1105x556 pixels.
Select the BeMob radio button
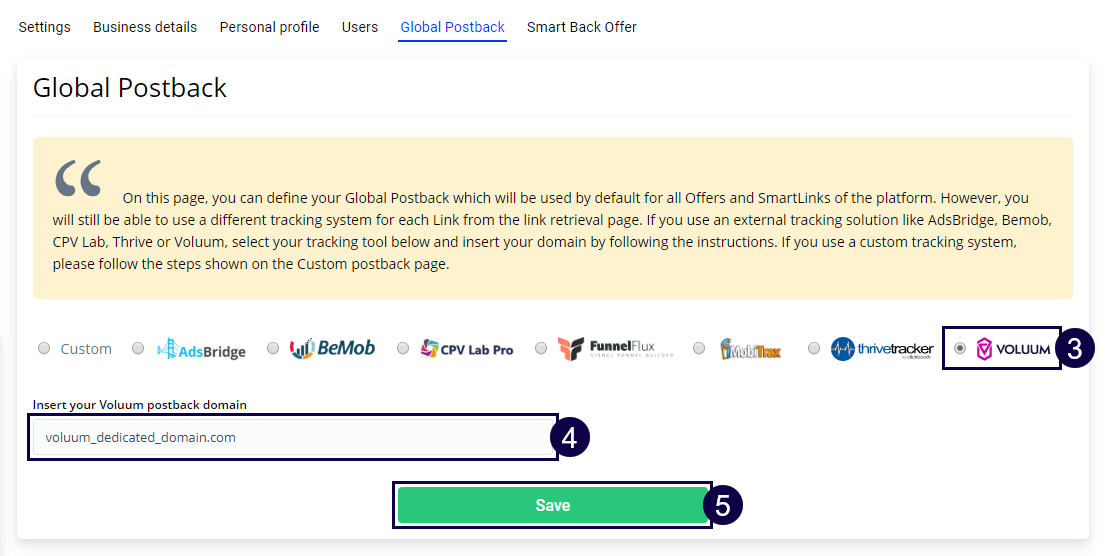tap(273, 349)
